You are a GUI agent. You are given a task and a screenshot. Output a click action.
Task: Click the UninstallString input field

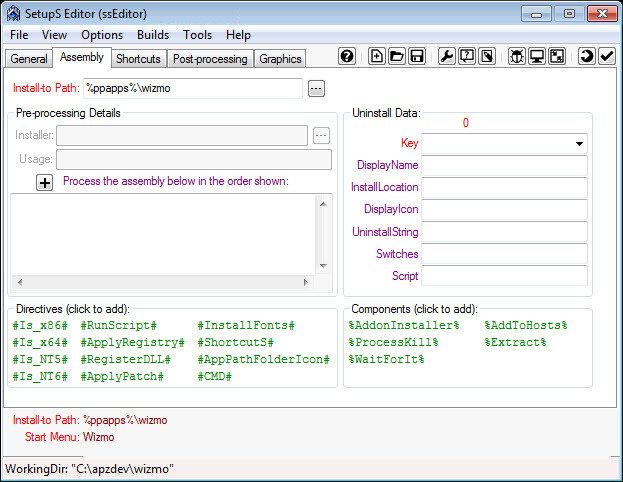pyautogui.click(x=504, y=232)
